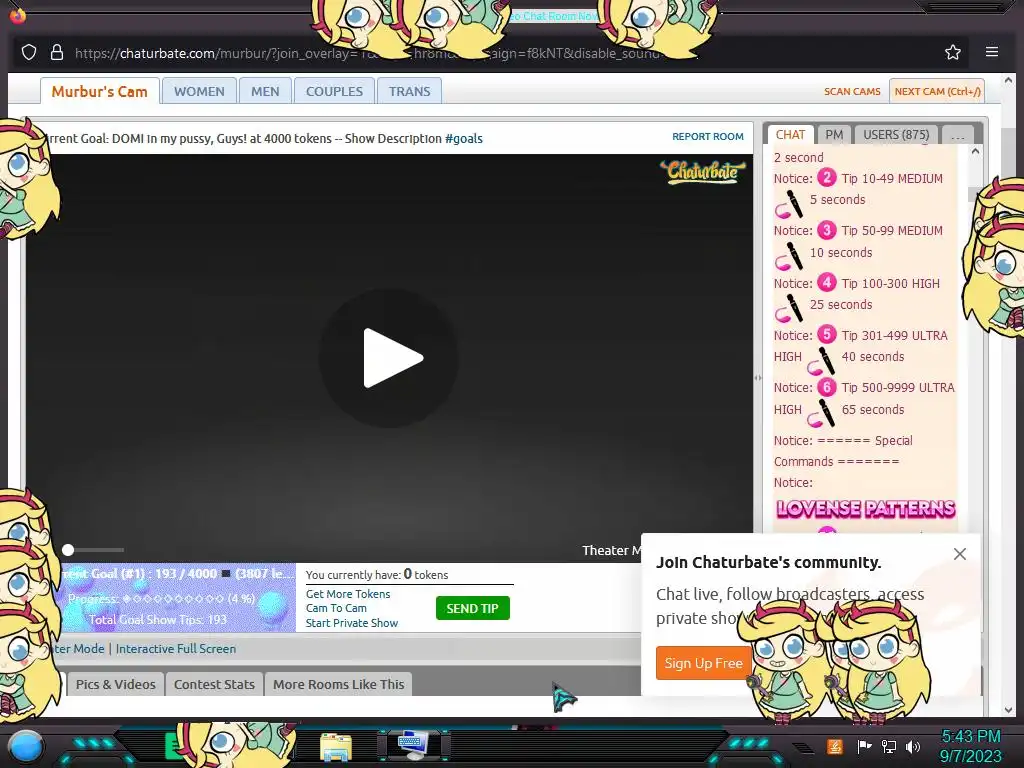Close the Join Chaturbate's community popup
Image resolution: width=1024 pixels, height=768 pixels.
pos(959,554)
